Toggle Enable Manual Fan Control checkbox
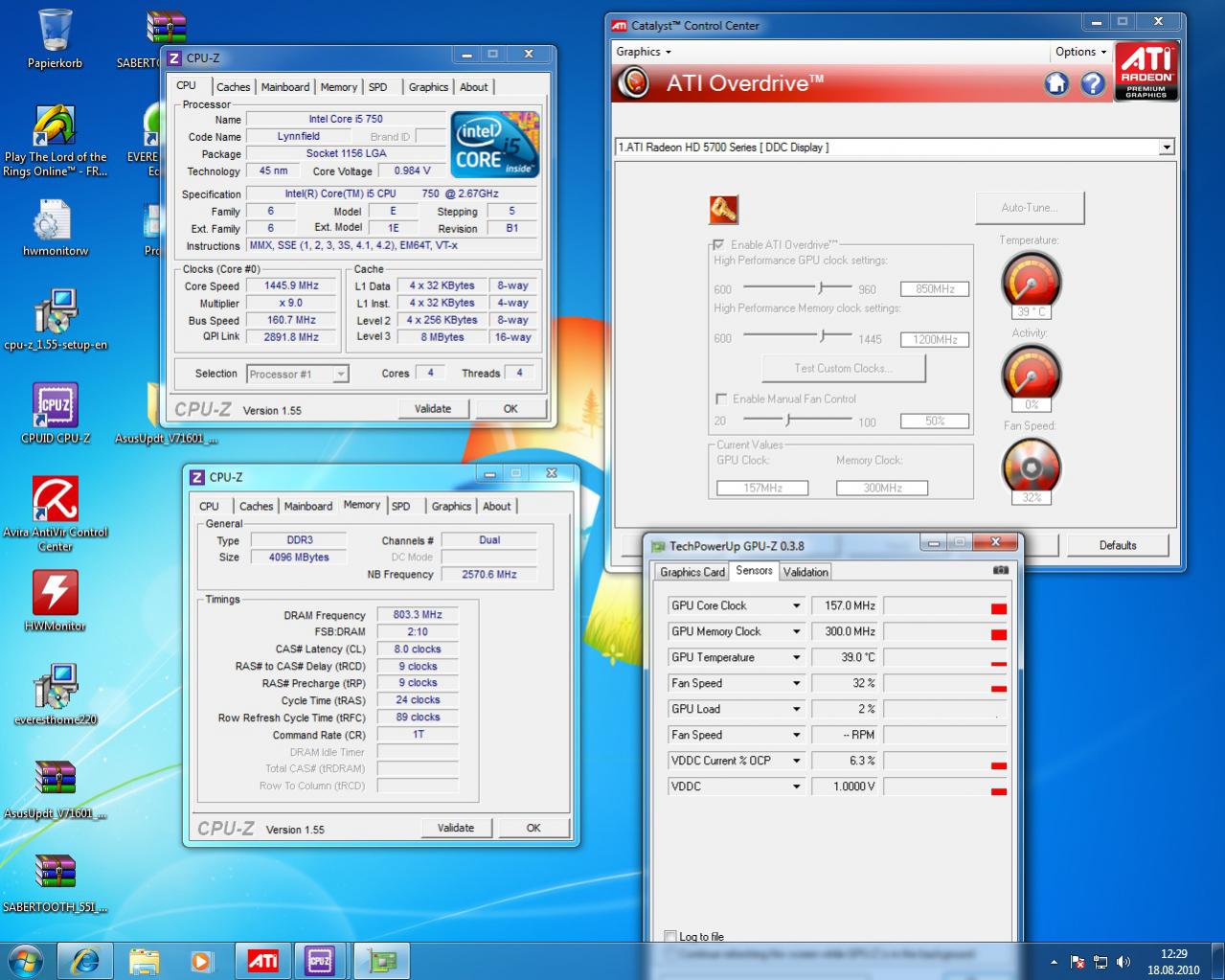This screenshot has width=1225, height=980. click(x=721, y=399)
